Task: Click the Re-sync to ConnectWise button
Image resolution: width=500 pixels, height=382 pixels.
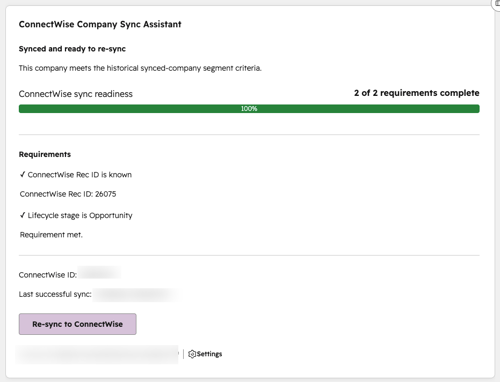Action: [77, 324]
